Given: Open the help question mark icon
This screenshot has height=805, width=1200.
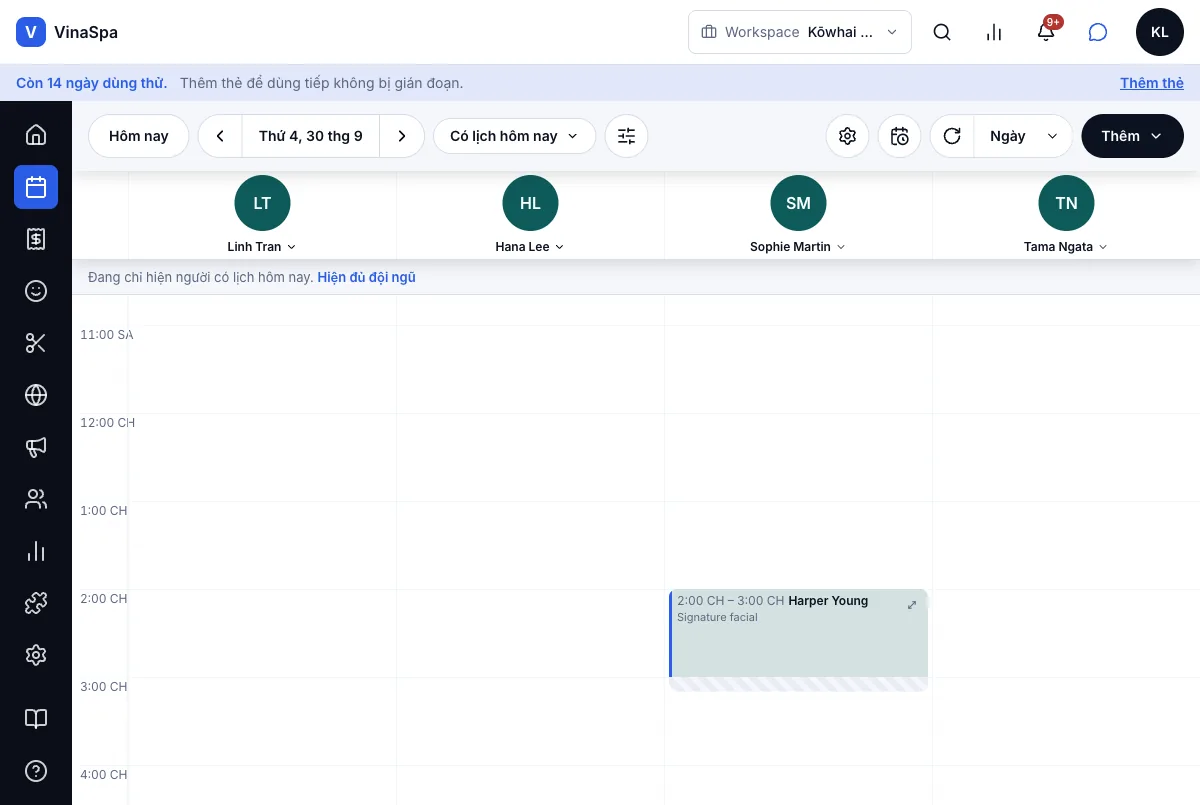Looking at the screenshot, I should pos(36,771).
